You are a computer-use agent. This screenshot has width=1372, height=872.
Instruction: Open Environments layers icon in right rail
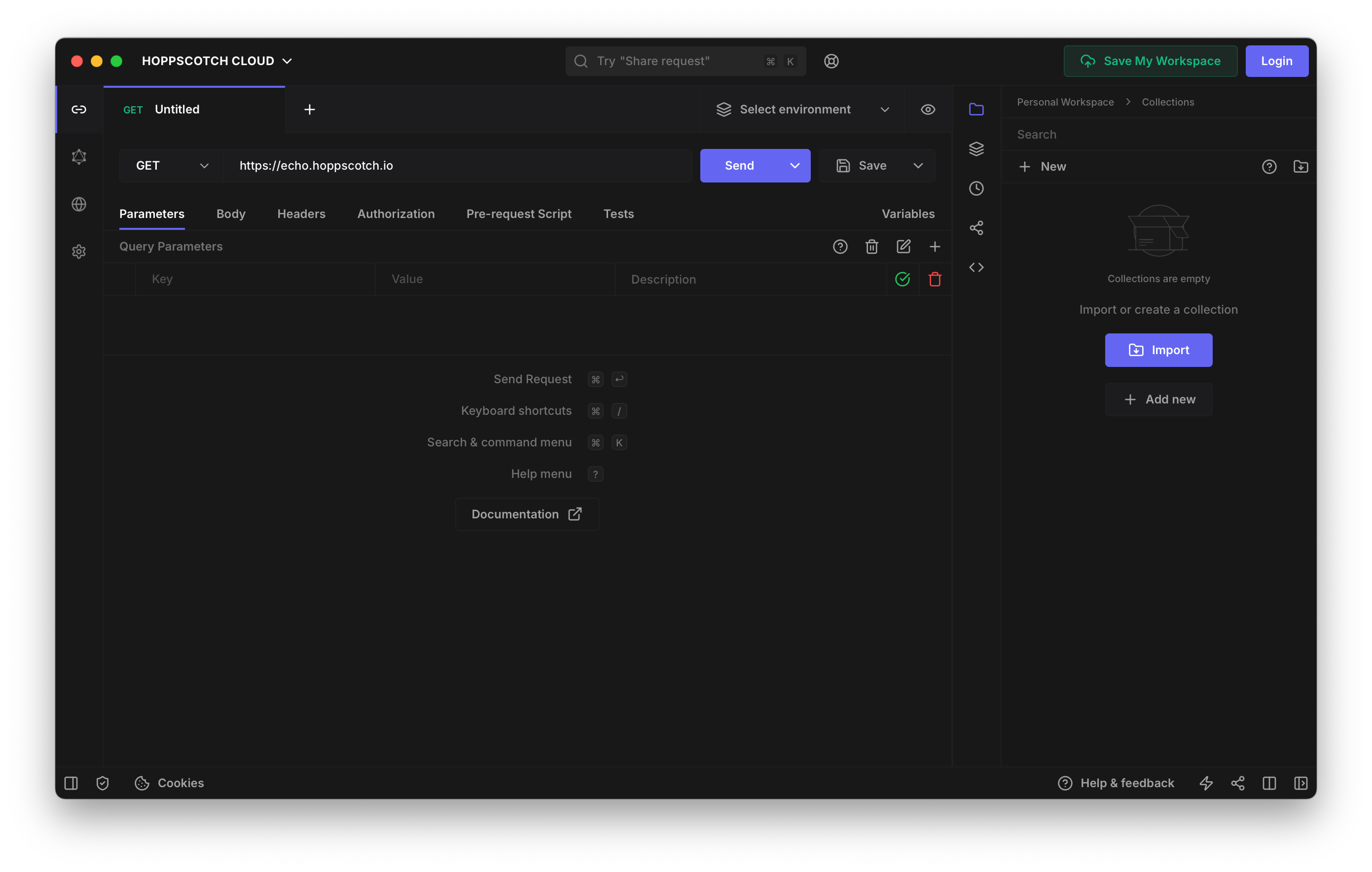tap(976, 149)
